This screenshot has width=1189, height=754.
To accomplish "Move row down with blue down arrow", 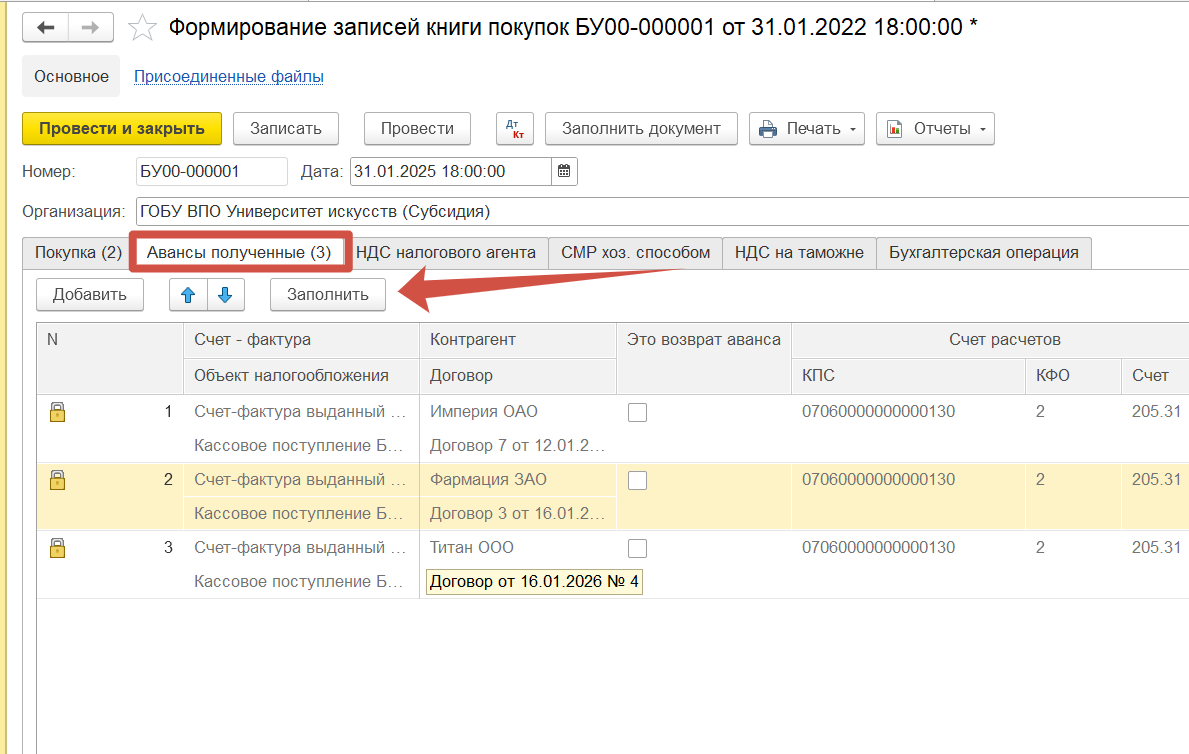I will coord(225,295).
